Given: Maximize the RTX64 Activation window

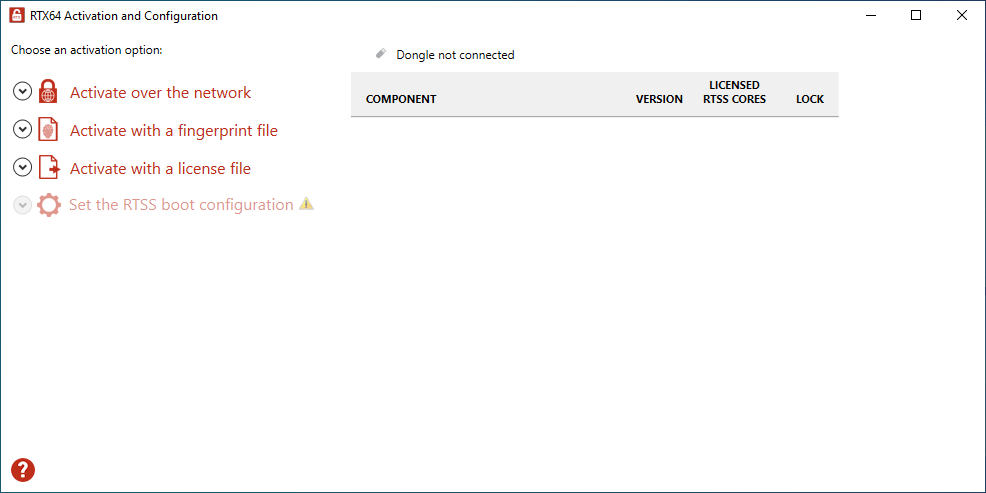Looking at the screenshot, I should pos(916,16).
